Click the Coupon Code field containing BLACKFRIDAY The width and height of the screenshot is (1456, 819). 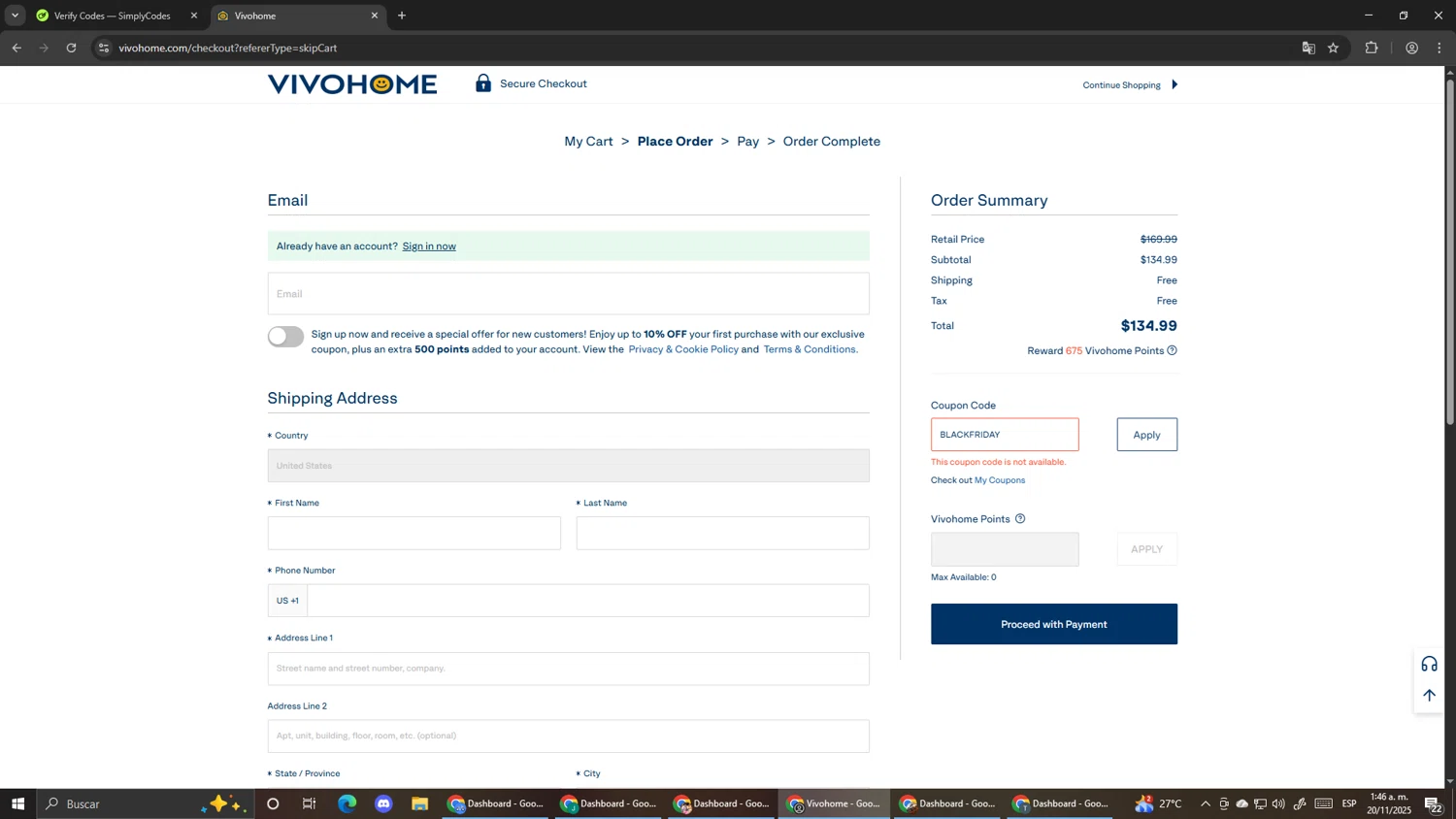(1005, 435)
